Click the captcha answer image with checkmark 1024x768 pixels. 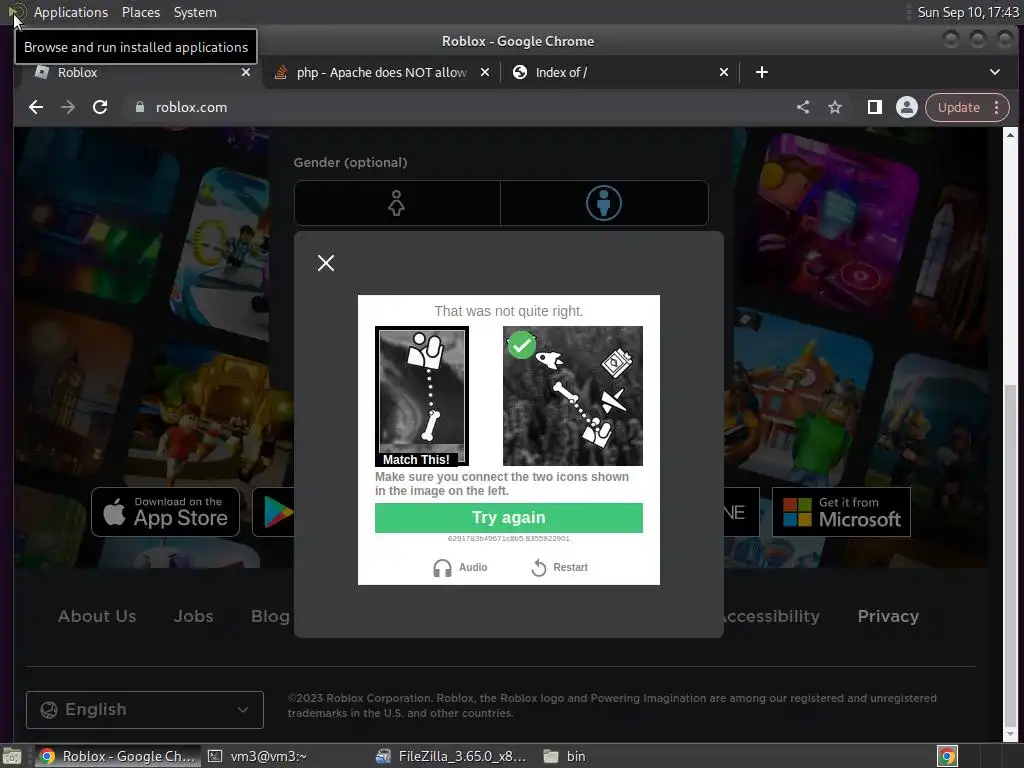tap(573, 396)
